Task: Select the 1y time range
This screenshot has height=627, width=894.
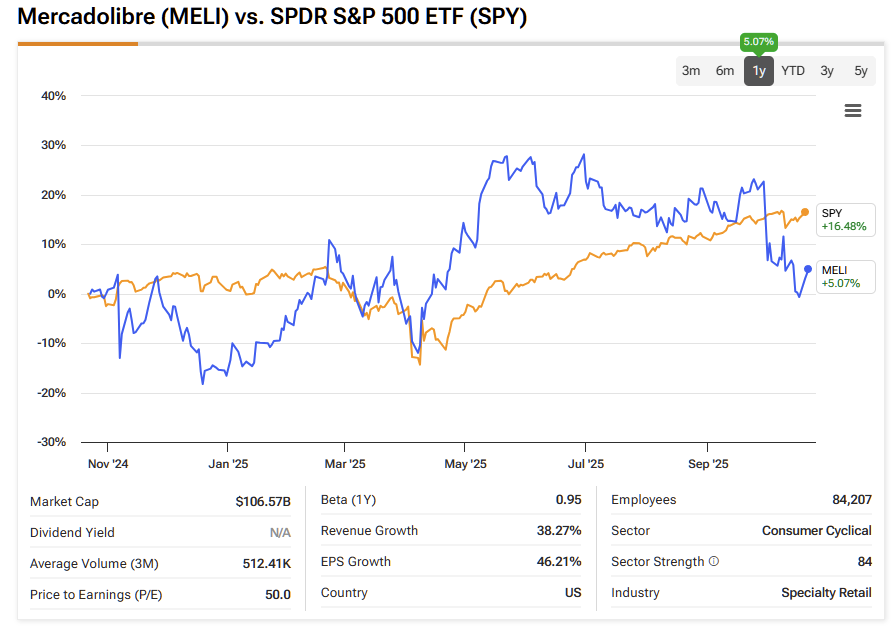Action: (x=759, y=71)
